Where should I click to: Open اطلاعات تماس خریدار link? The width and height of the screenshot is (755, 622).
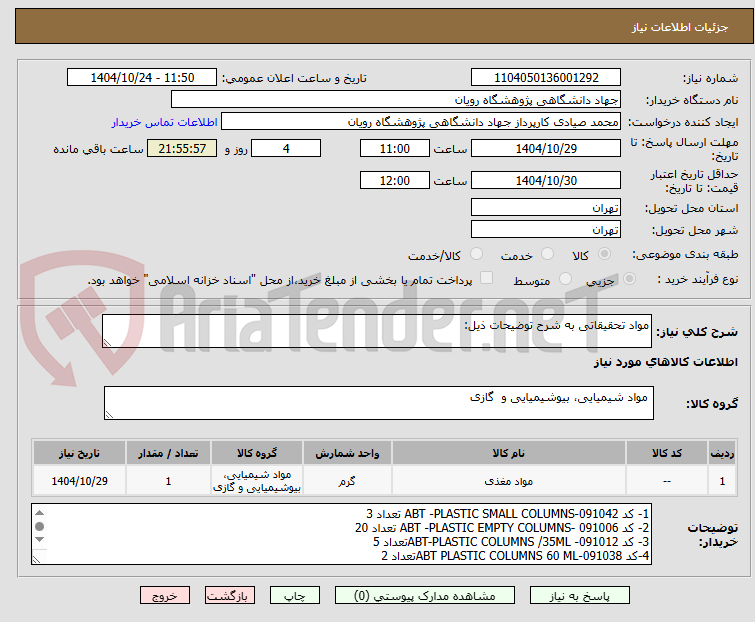[165, 122]
